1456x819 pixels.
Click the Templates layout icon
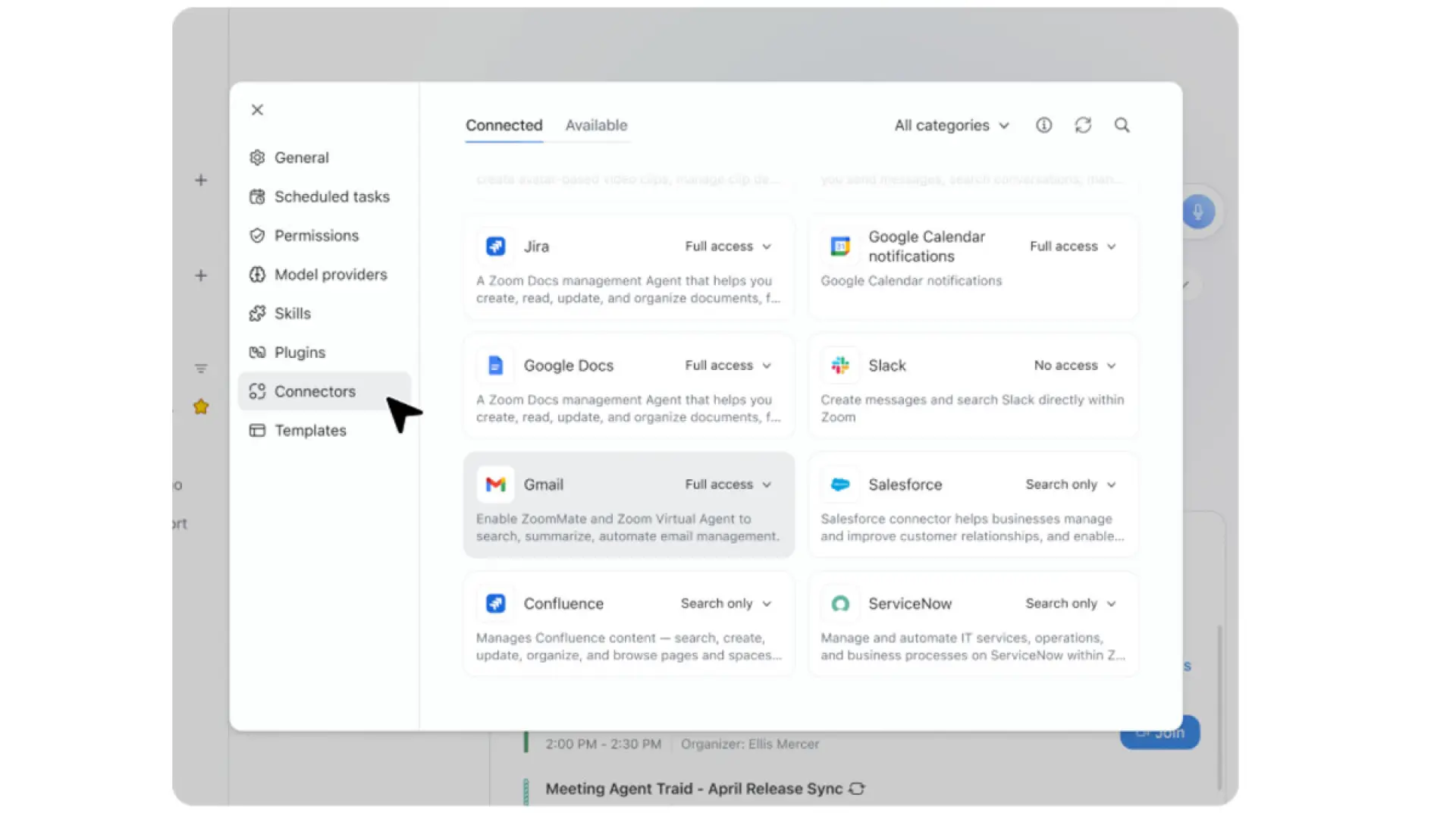257,431
